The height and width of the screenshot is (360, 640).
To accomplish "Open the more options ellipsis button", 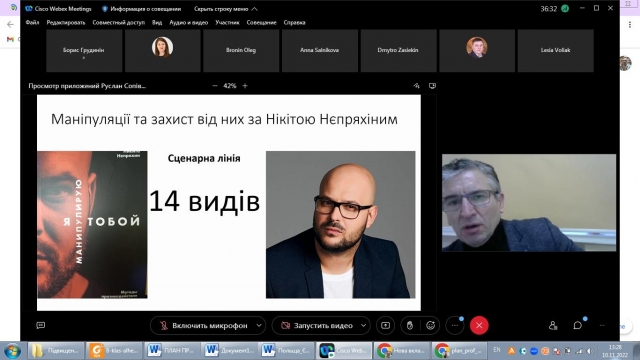I will [x=455, y=325].
